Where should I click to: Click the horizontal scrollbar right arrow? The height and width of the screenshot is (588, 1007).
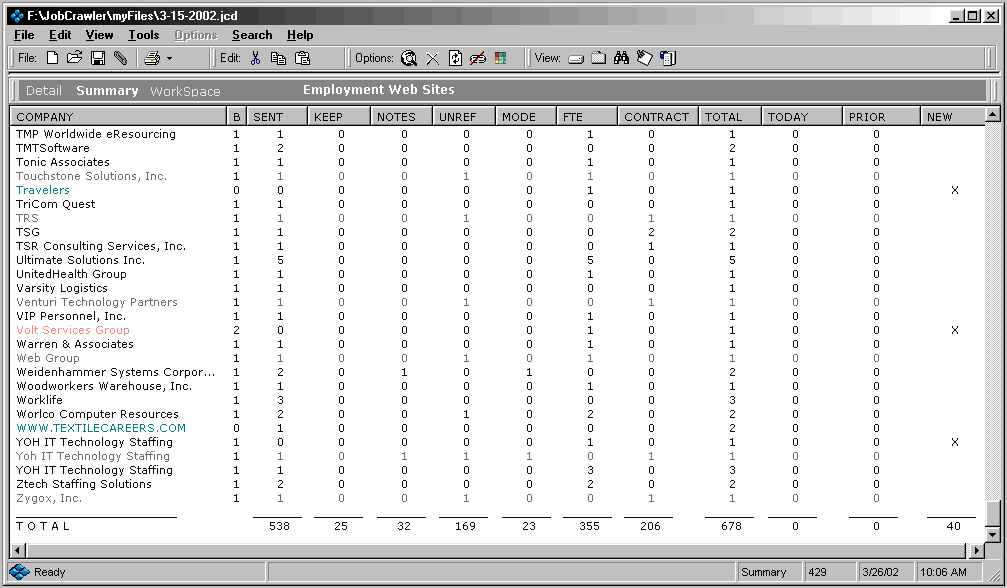click(977, 550)
